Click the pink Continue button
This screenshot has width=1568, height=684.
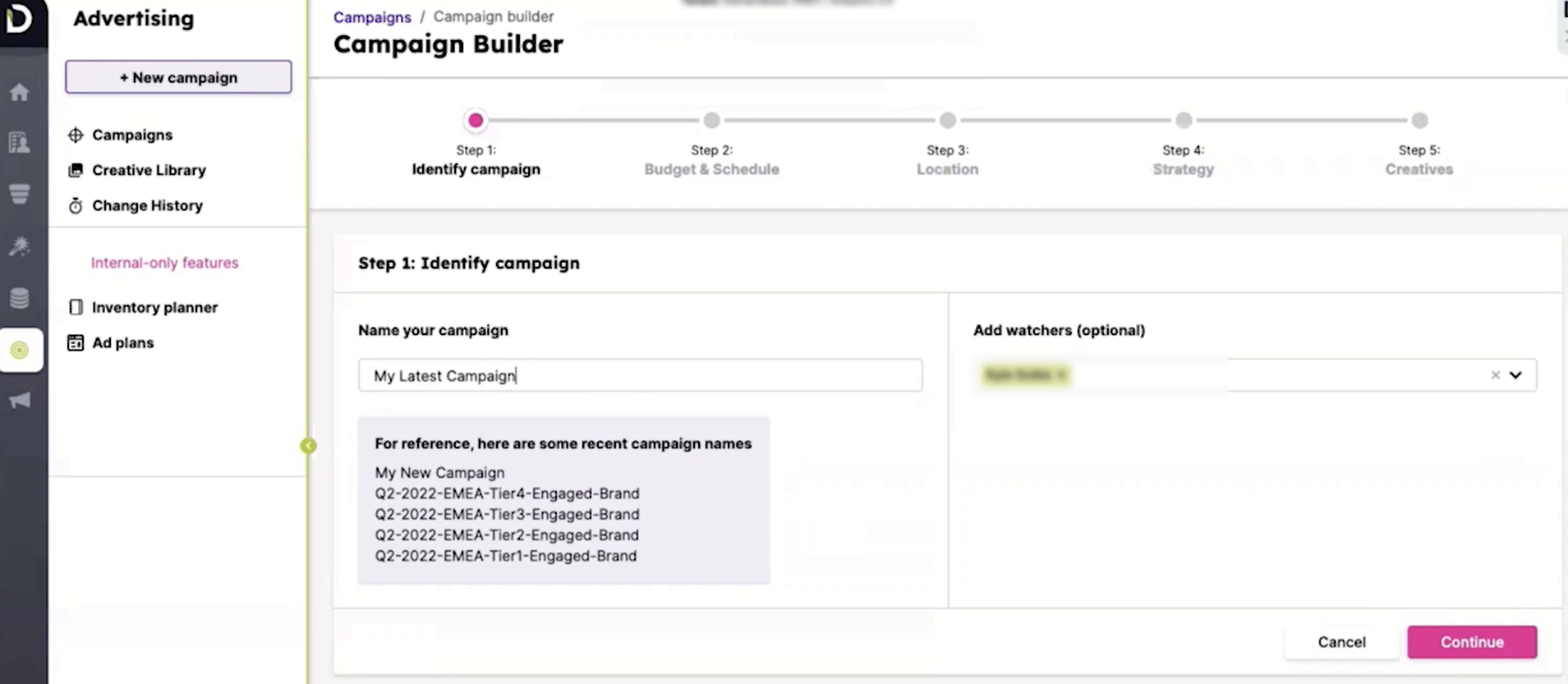pos(1472,642)
